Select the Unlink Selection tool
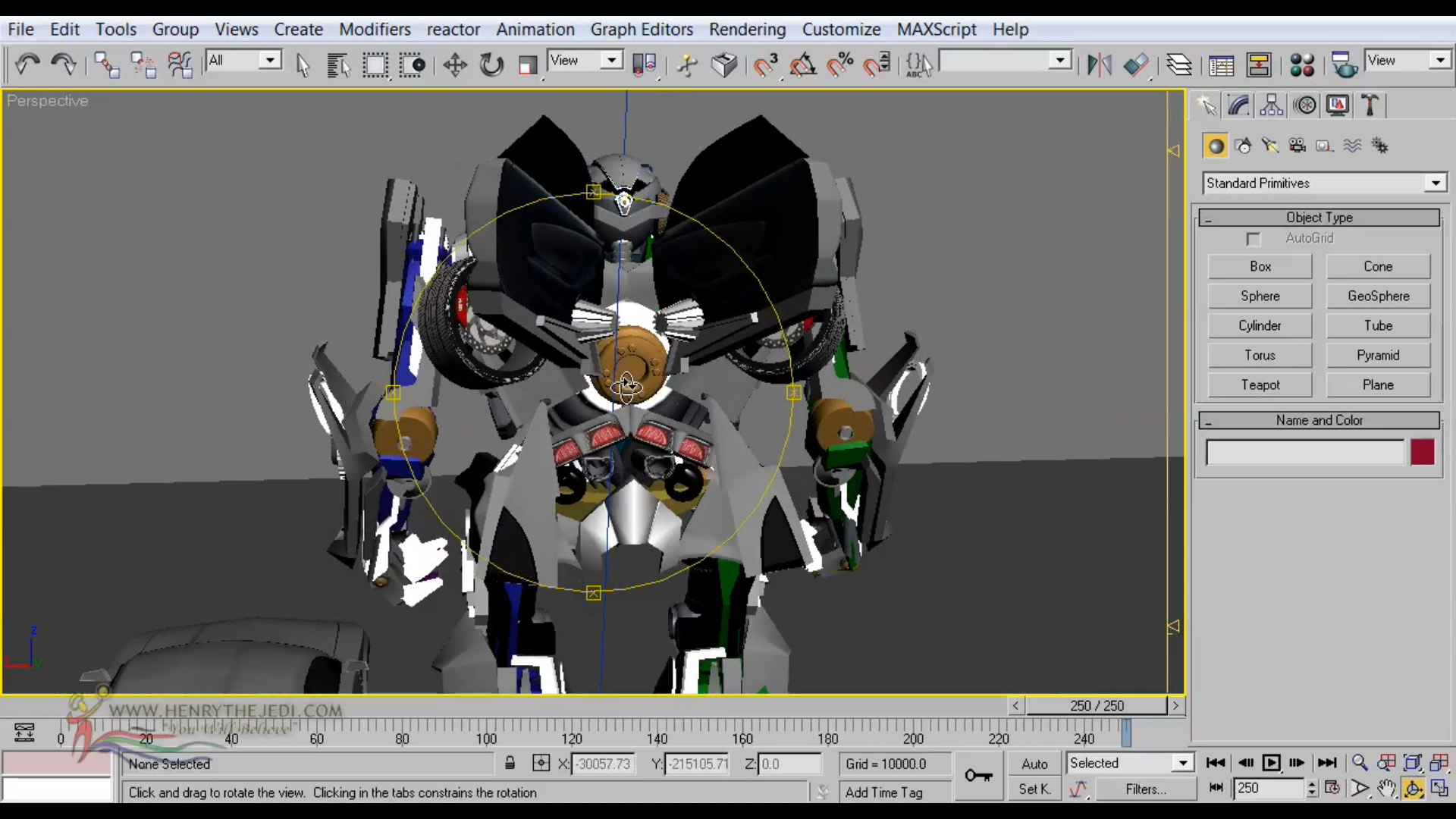The width and height of the screenshot is (1456, 819). coord(143,65)
